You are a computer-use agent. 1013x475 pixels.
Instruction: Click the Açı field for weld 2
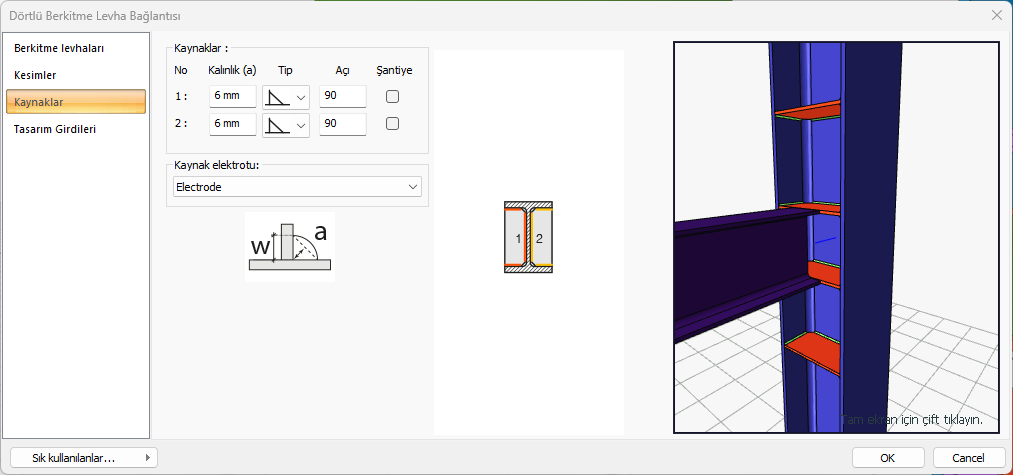point(342,124)
